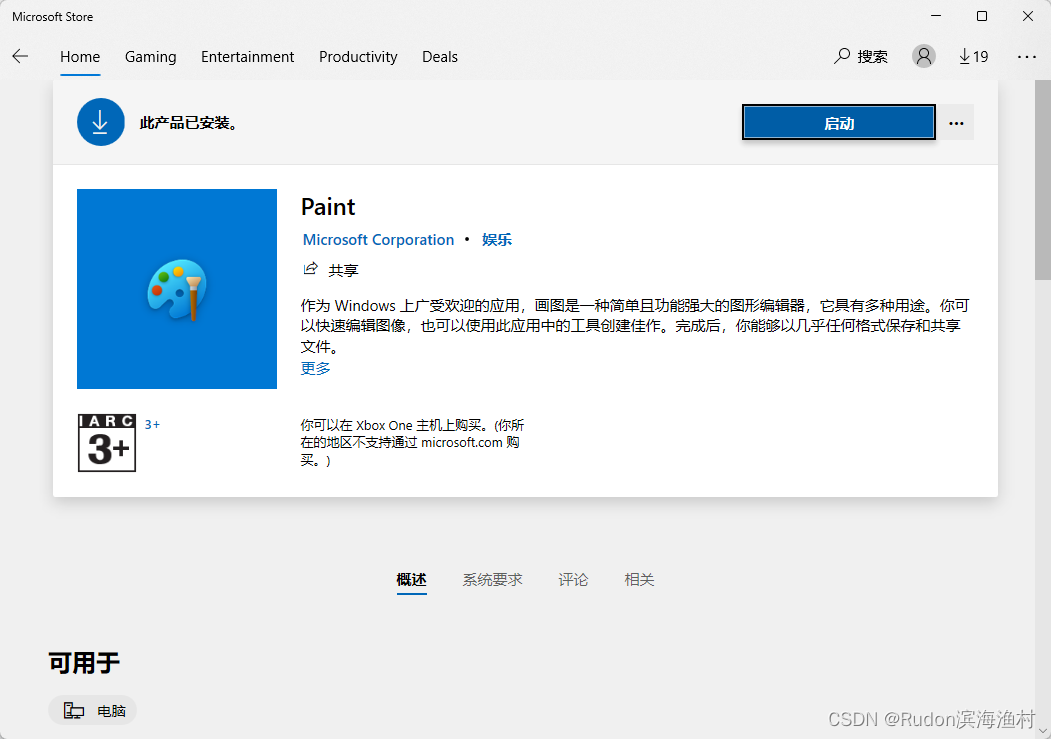The height and width of the screenshot is (739, 1051).
Task: Click the 电脑 device chip
Action: pos(92,711)
